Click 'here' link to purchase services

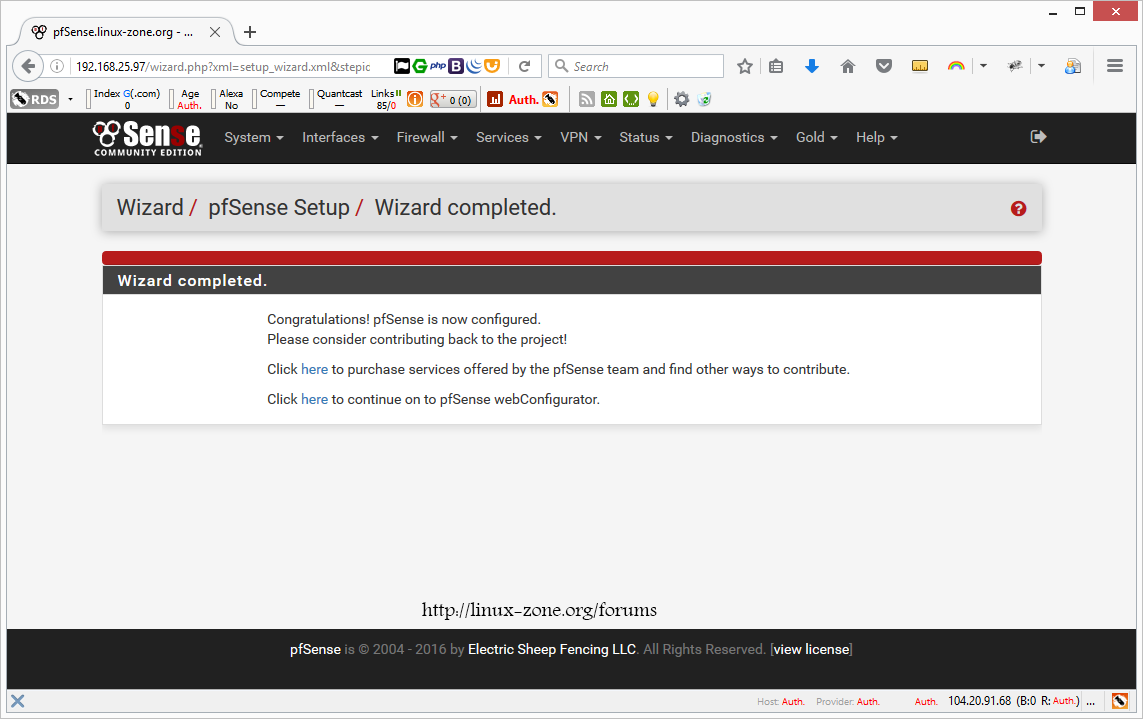click(x=314, y=369)
